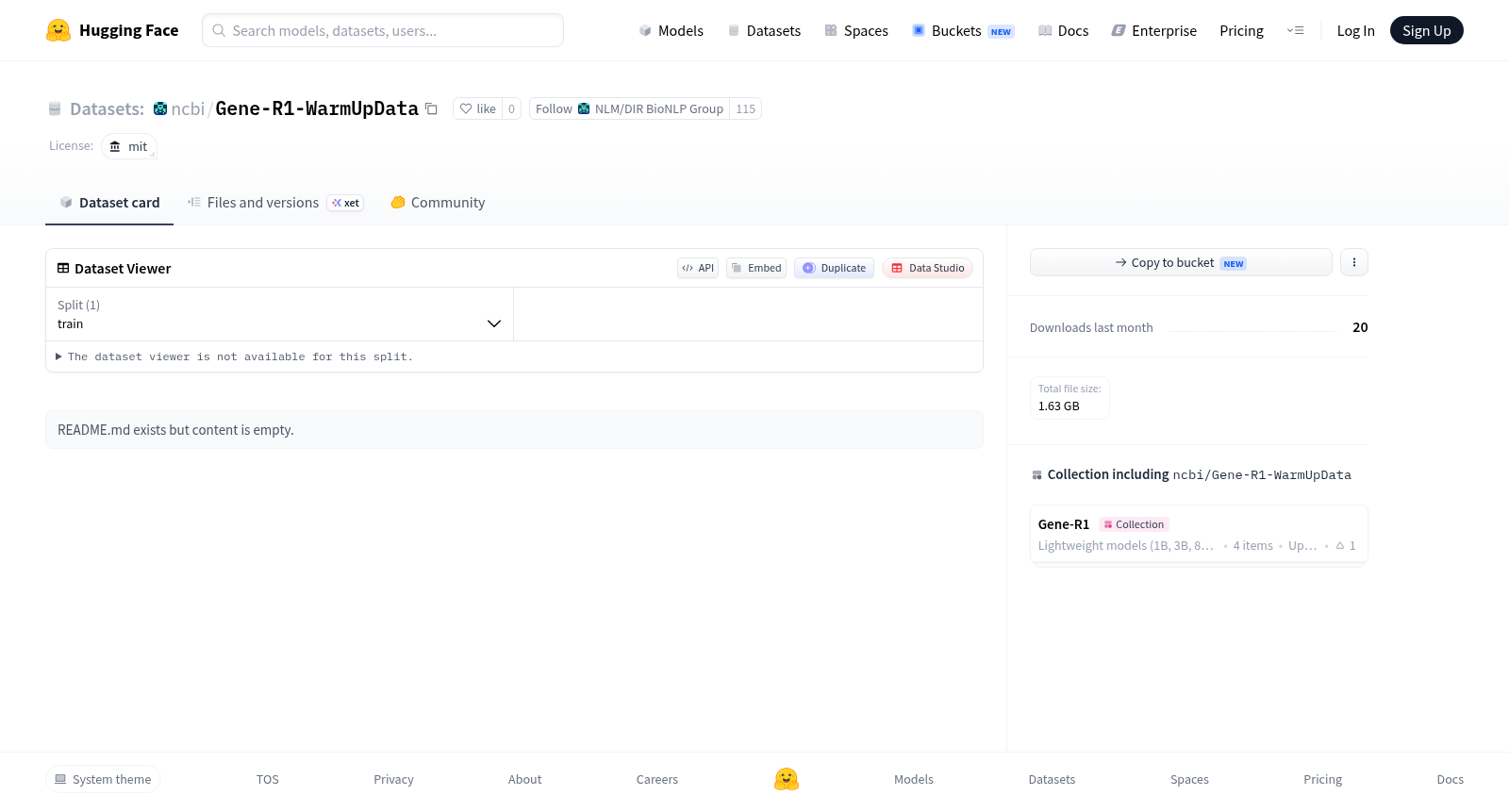
Task: Open the Gene-R1 collection card
Action: [1199, 534]
